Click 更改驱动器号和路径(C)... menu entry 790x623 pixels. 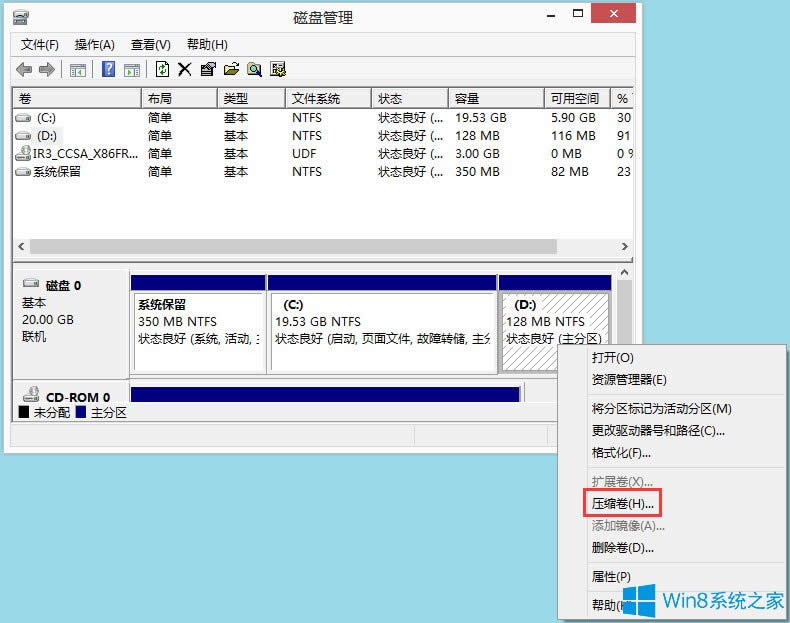click(658, 431)
